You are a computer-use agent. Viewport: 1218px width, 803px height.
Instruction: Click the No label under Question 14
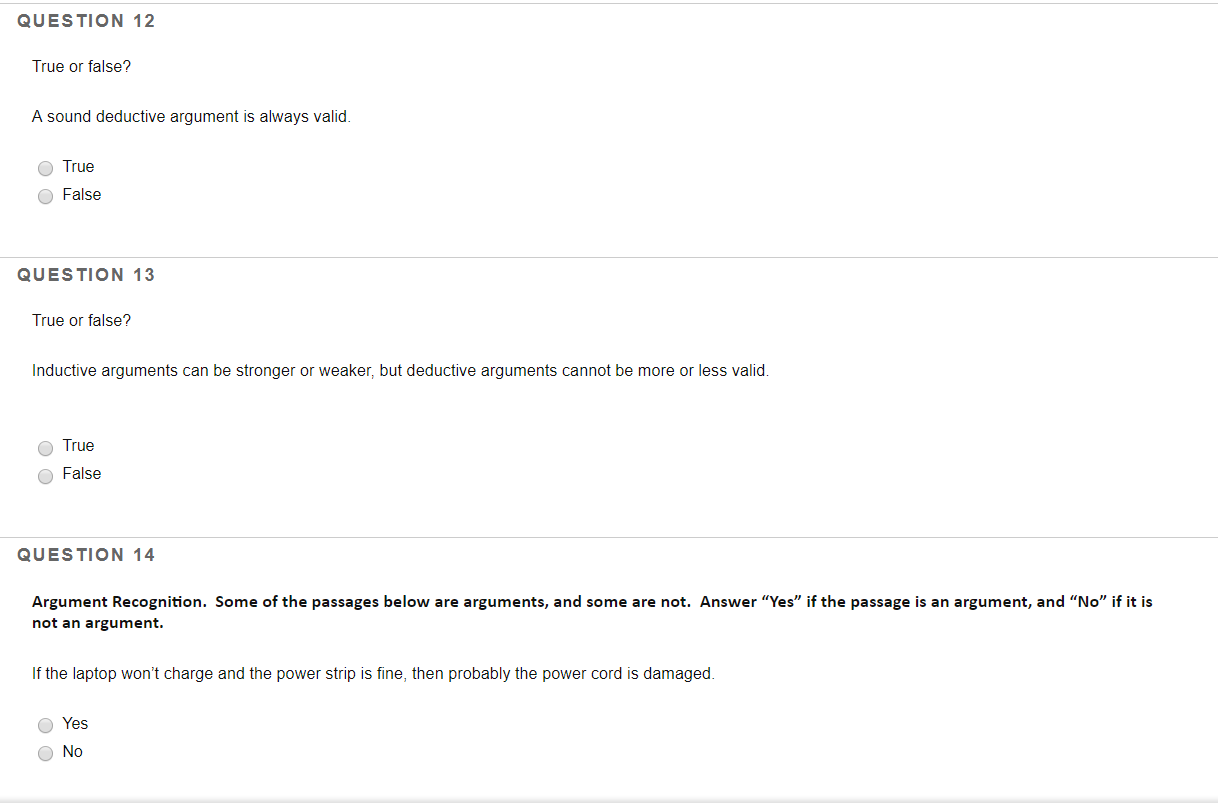pyautogui.click(x=71, y=751)
